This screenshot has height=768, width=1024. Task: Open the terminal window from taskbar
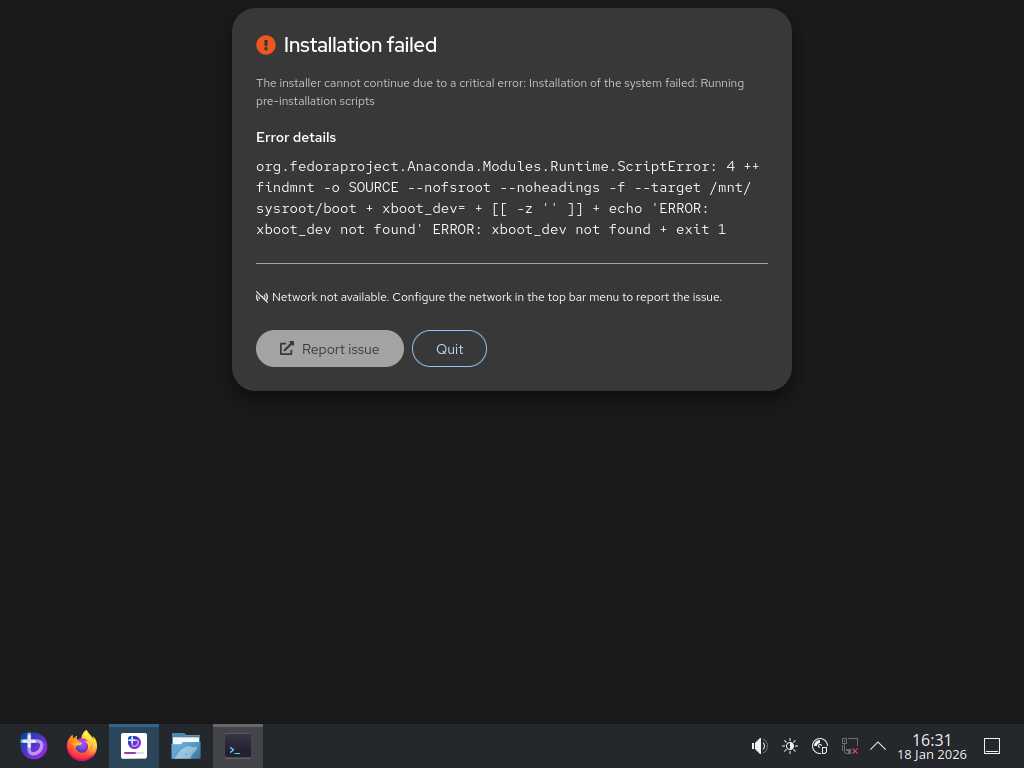[x=238, y=746]
